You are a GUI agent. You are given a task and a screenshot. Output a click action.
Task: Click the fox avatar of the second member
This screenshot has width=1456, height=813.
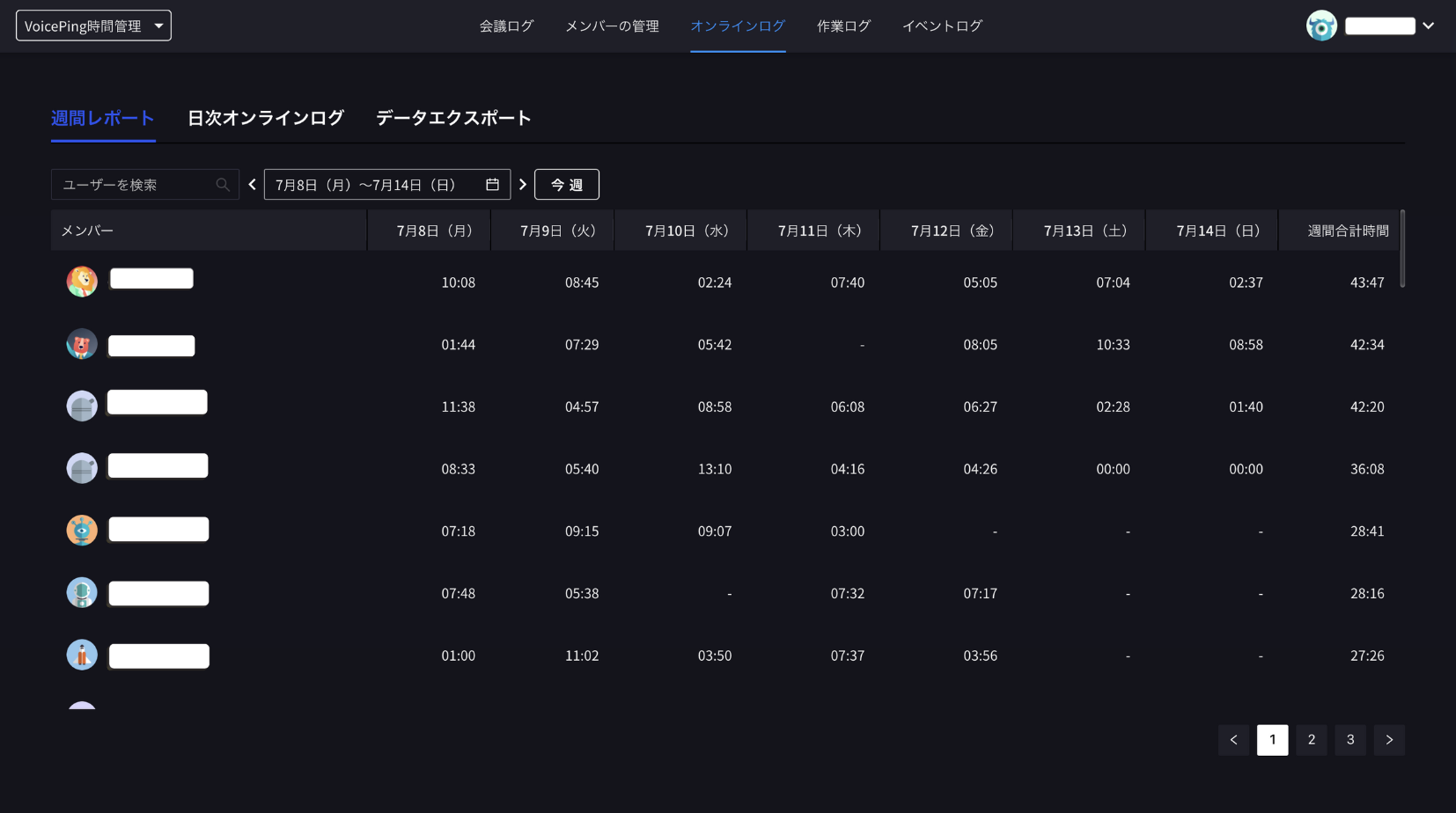[82, 344]
